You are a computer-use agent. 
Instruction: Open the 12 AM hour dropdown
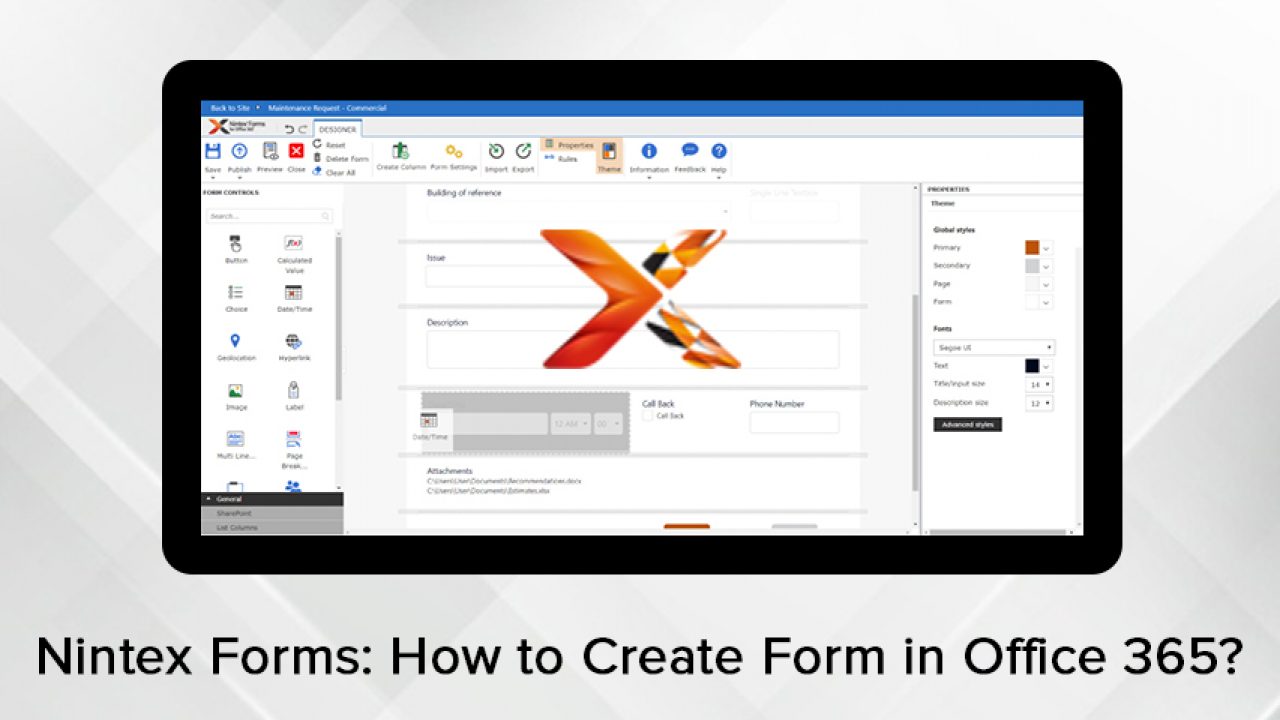[x=571, y=423]
